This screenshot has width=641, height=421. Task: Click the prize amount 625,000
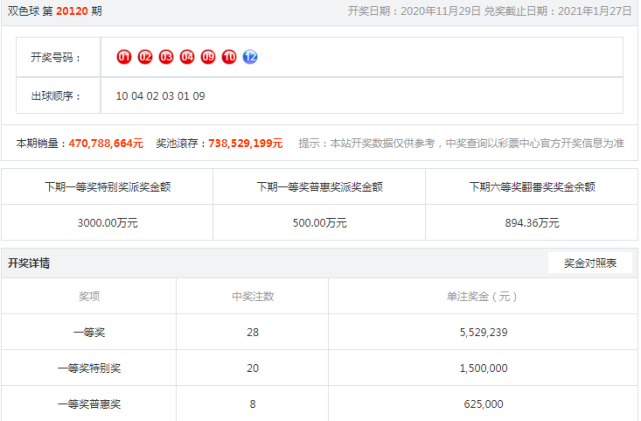pyautogui.click(x=484, y=404)
